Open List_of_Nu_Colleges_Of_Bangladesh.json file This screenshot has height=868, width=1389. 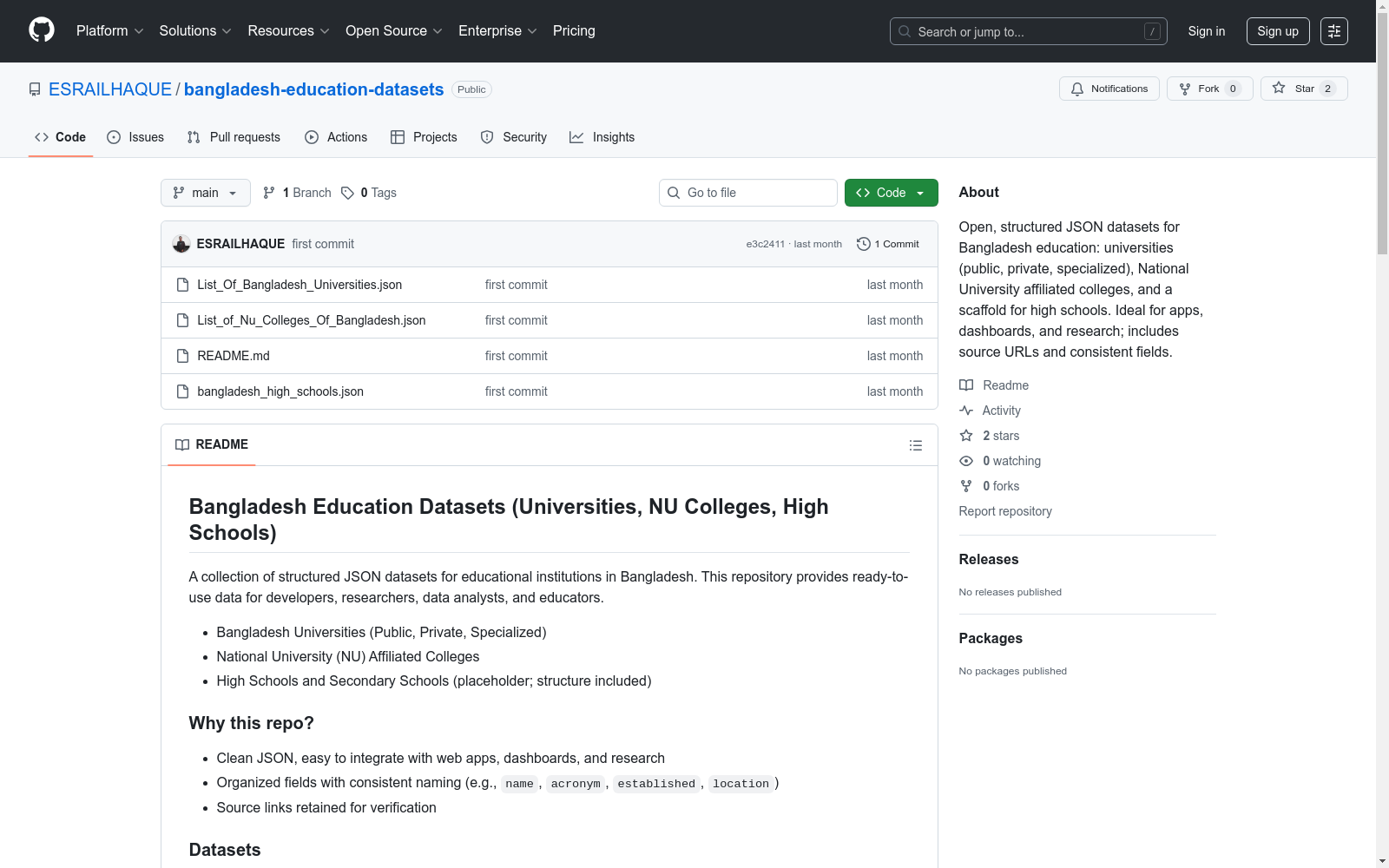tap(312, 320)
